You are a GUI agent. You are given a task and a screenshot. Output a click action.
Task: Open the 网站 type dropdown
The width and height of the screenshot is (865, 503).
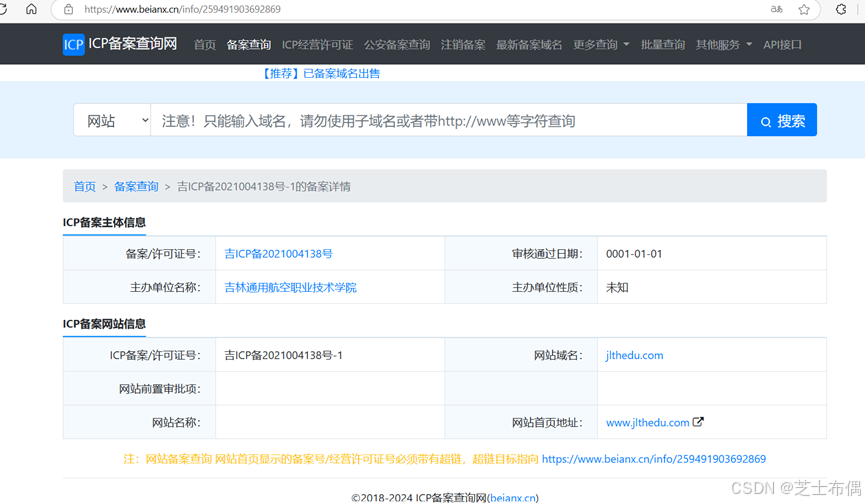(113, 120)
